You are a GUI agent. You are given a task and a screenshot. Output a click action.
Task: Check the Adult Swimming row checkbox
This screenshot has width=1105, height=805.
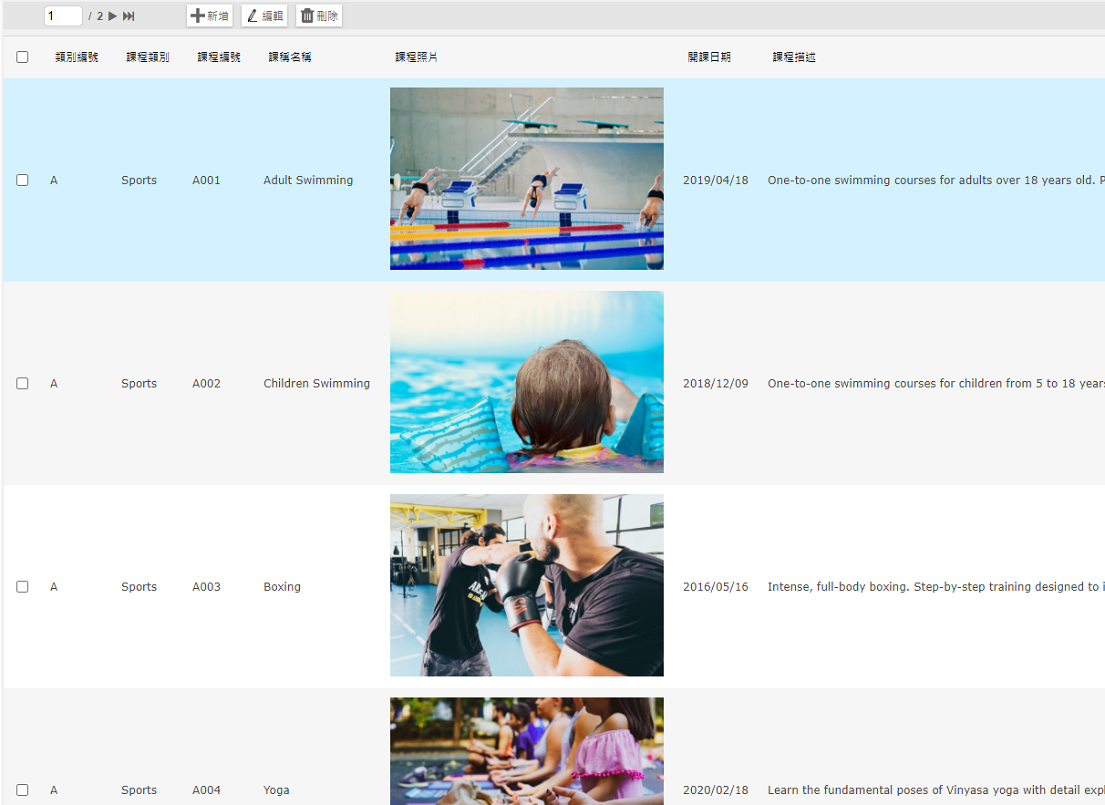(23, 180)
